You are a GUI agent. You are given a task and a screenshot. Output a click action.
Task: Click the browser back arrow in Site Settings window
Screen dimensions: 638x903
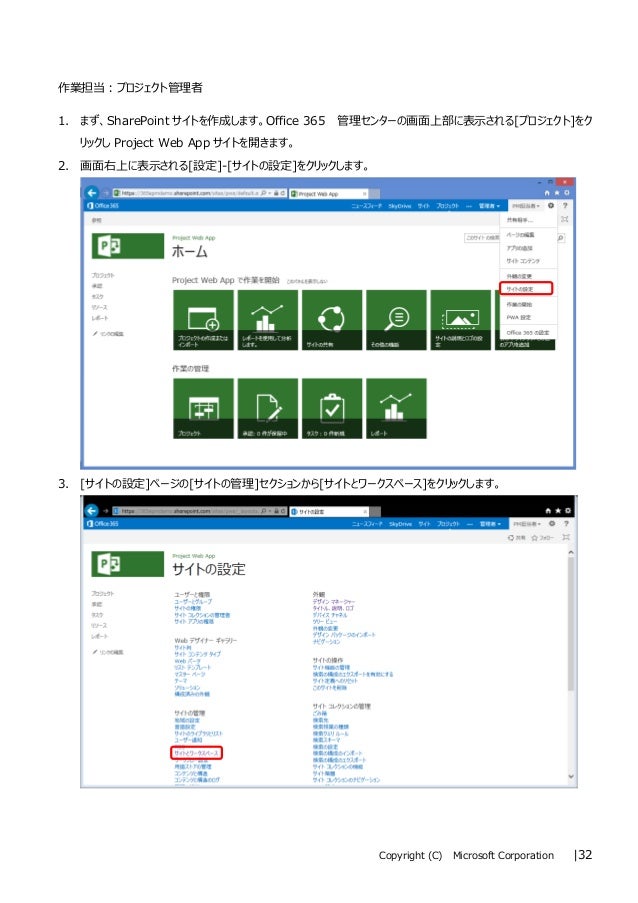coord(92,511)
